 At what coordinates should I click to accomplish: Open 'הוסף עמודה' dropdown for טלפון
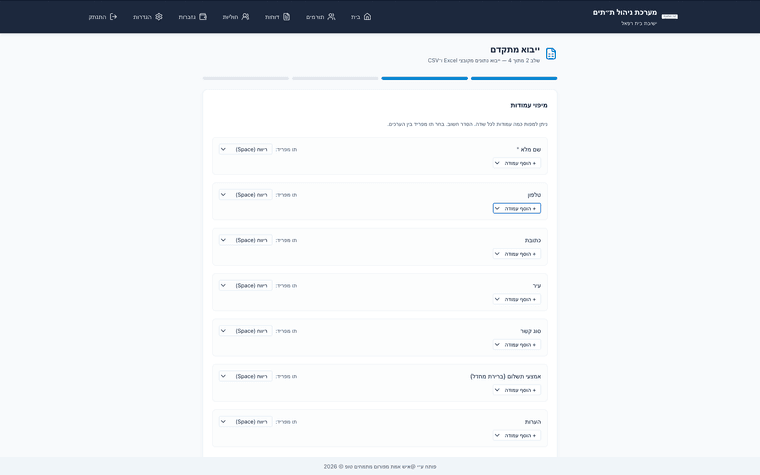point(516,209)
